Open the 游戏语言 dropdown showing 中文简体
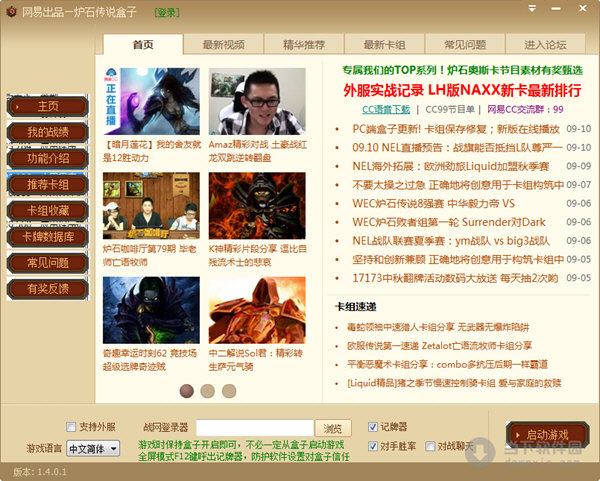This screenshot has width=600, height=481. (93, 448)
